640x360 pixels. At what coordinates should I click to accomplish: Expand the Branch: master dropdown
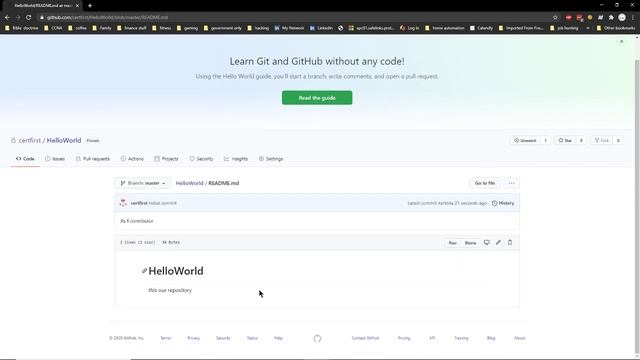pos(142,183)
